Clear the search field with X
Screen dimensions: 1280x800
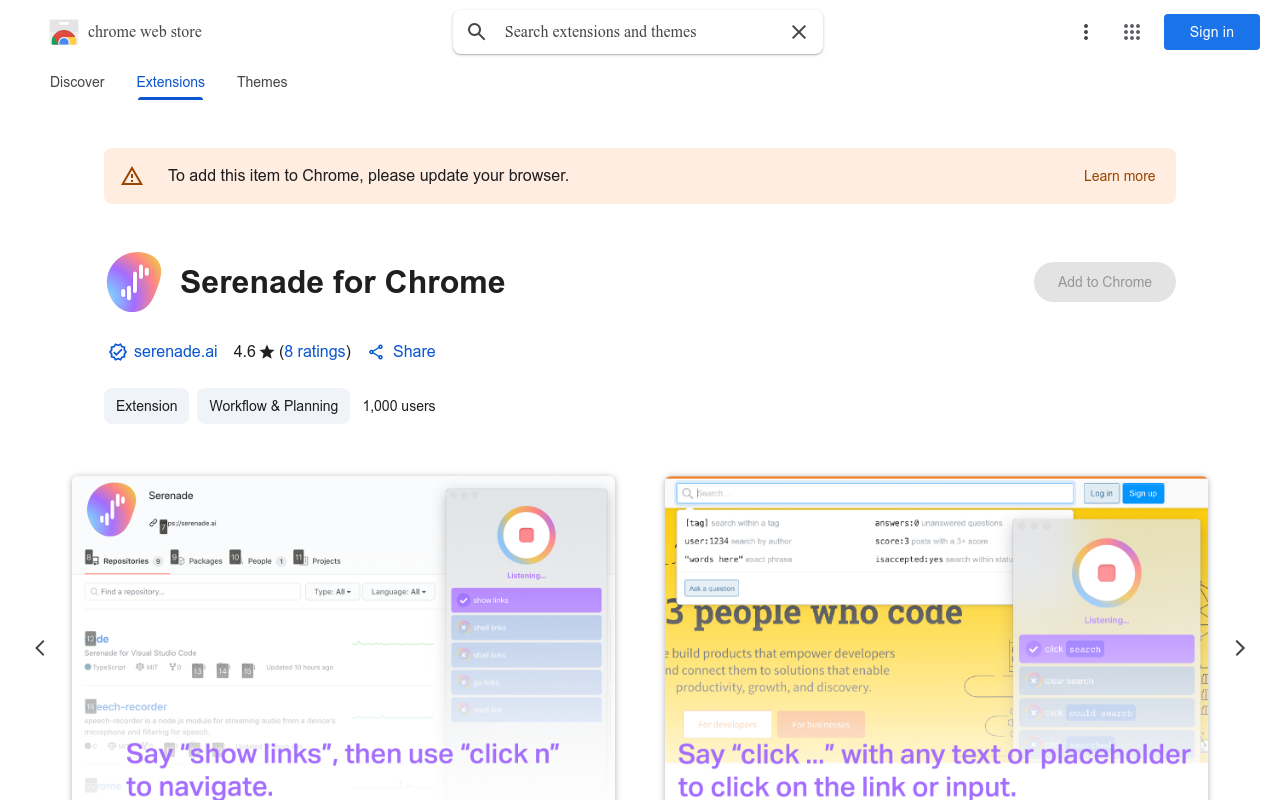click(x=799, y=32)
